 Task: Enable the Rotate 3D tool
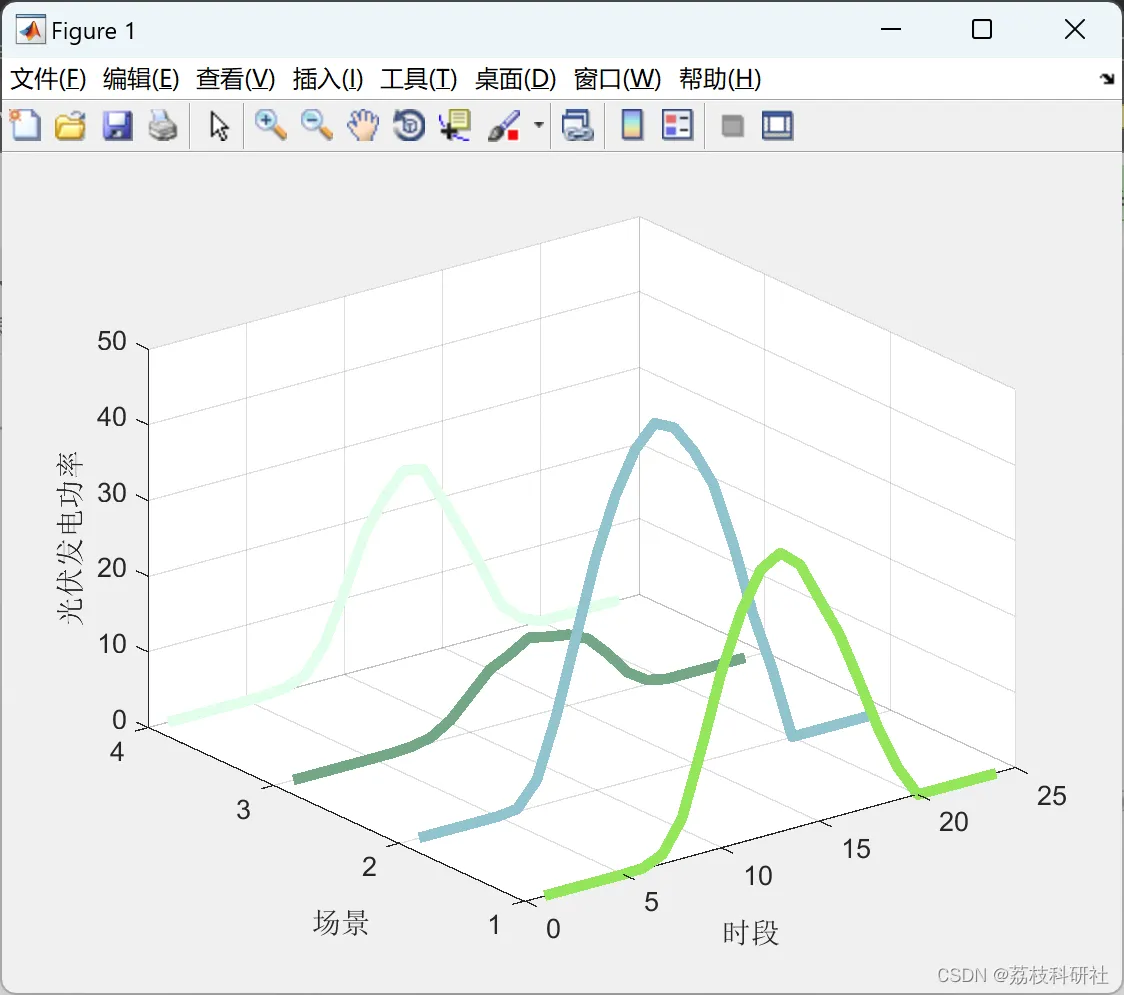click(x=409, y=125)
